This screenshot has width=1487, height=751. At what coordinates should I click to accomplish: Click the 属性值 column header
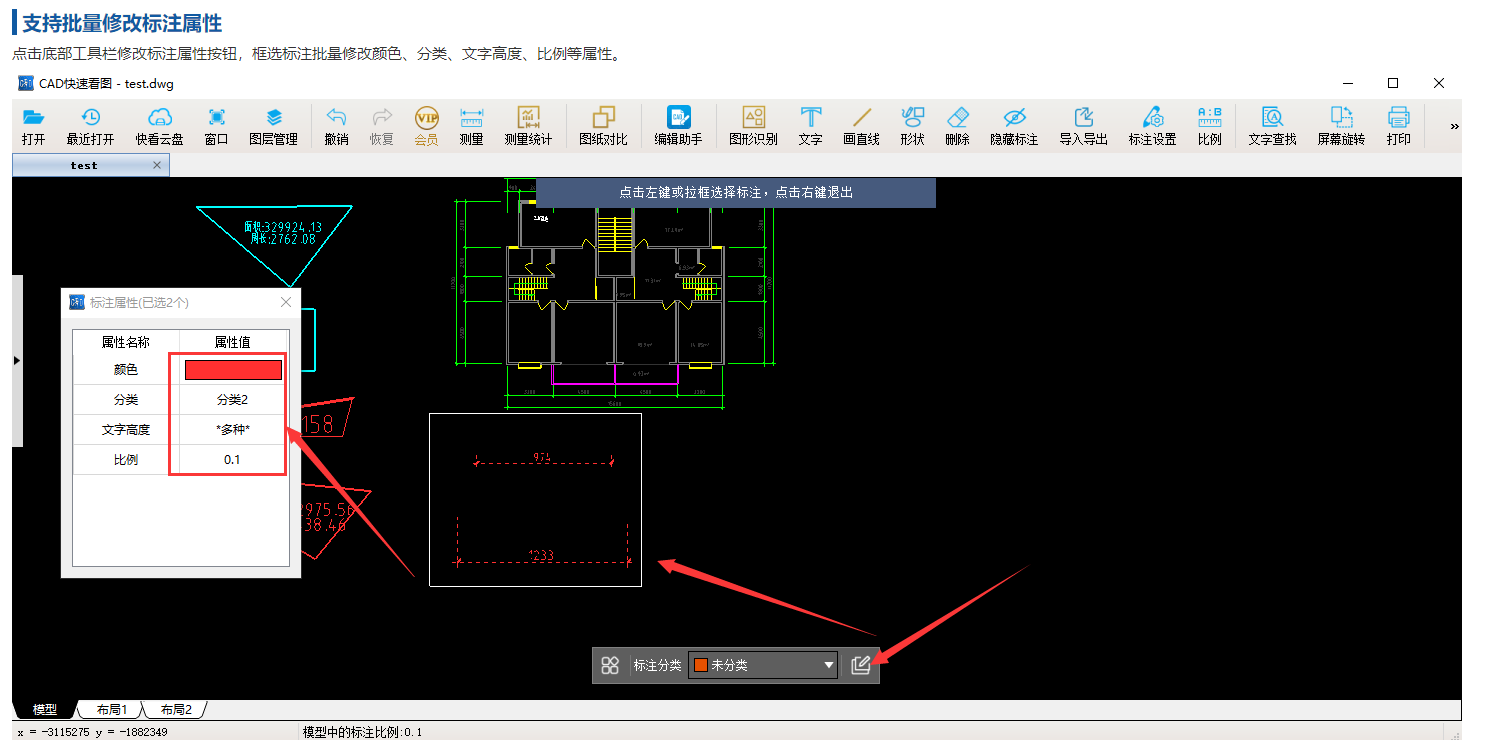coord(233,342)
